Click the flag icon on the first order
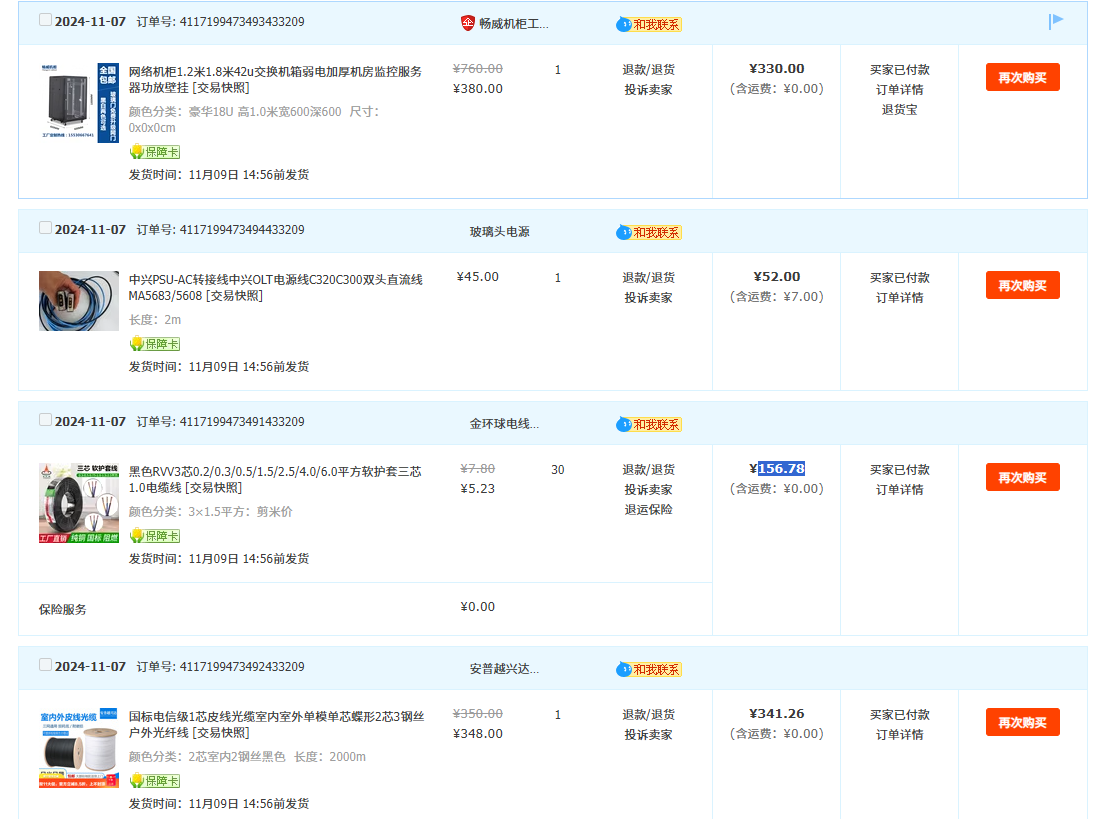1100x819 pixels. click(x=1056, y=21)
